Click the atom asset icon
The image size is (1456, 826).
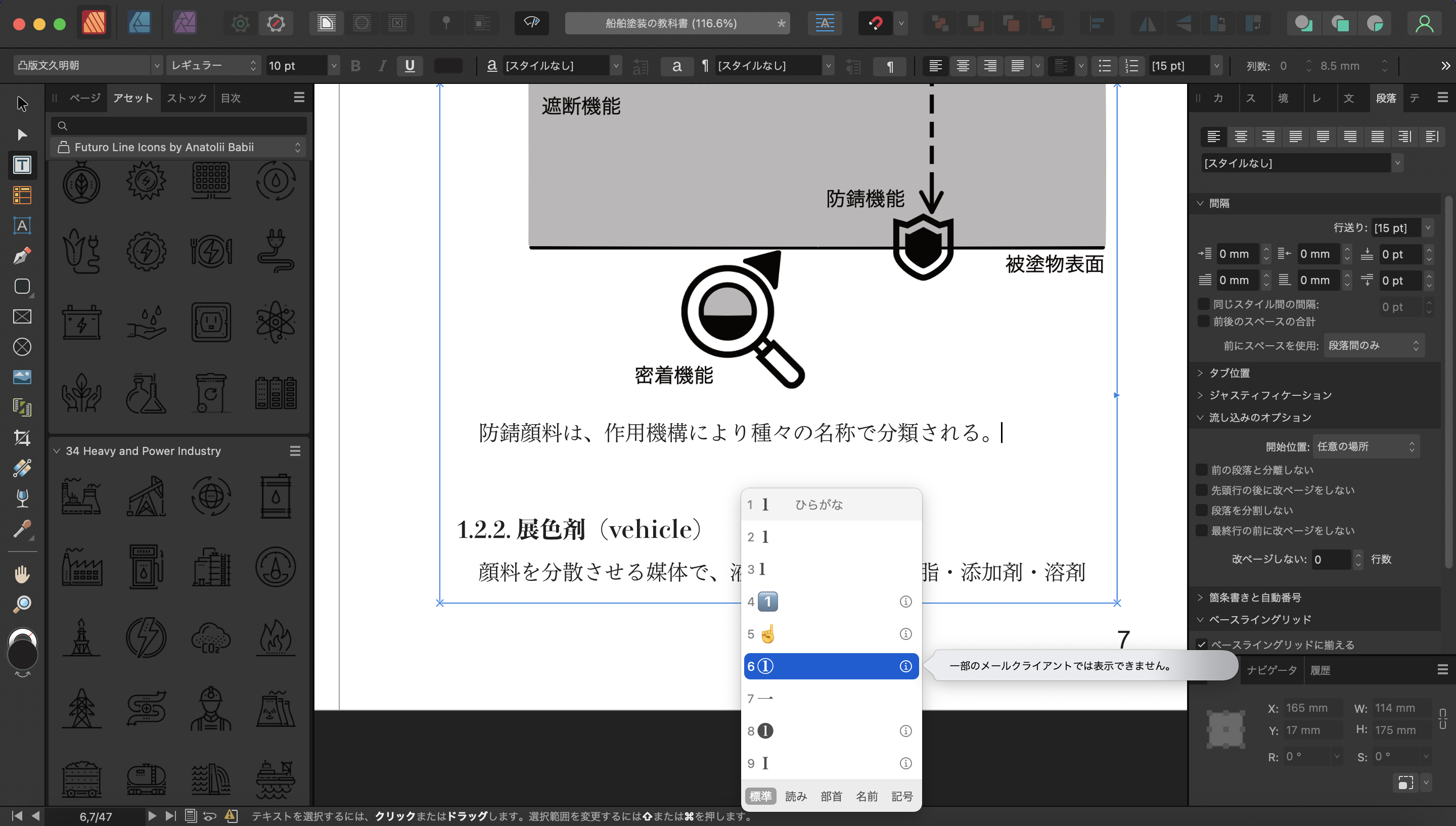(x=276, y=322)
